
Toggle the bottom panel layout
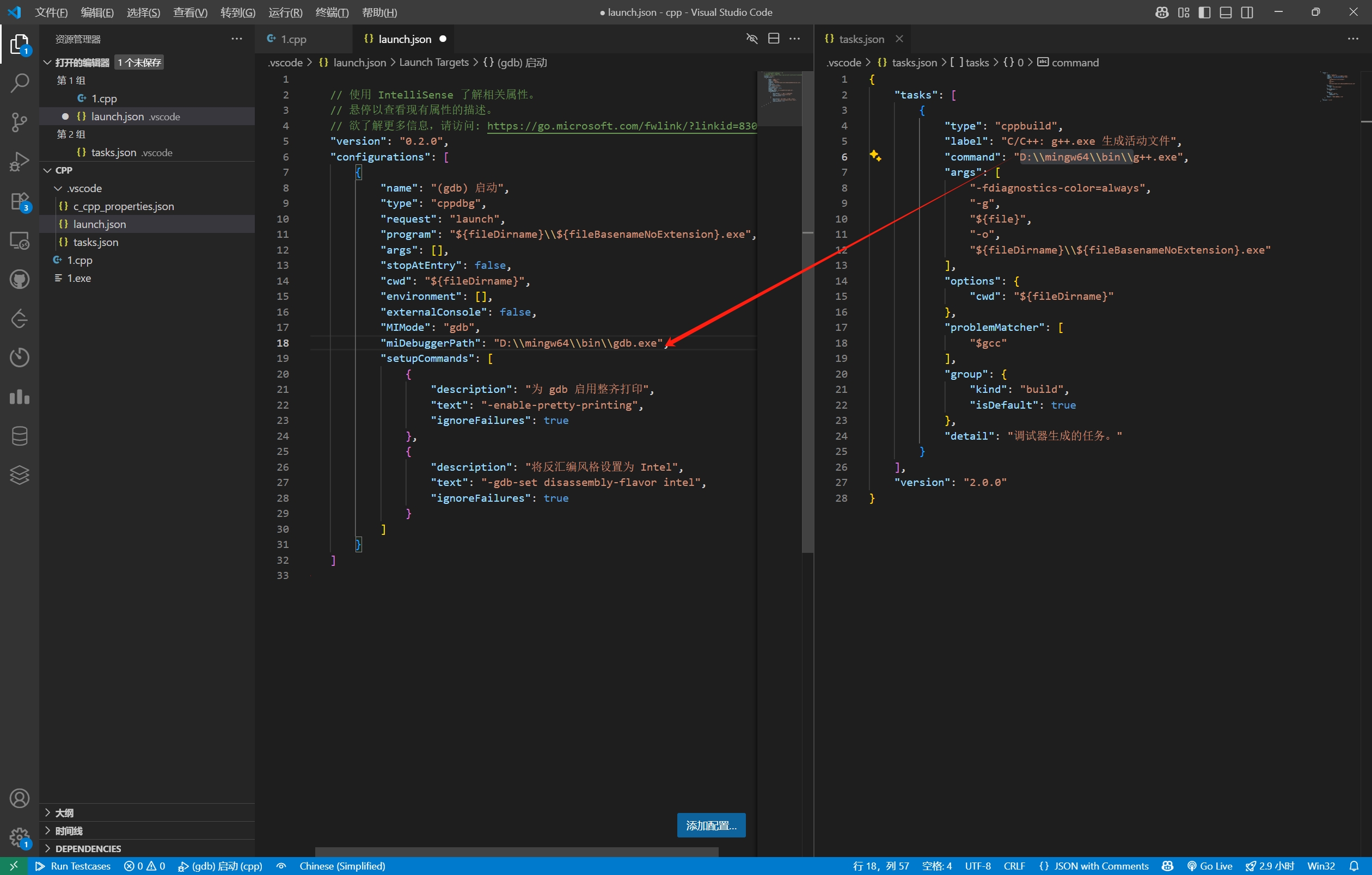[1226, 12]
